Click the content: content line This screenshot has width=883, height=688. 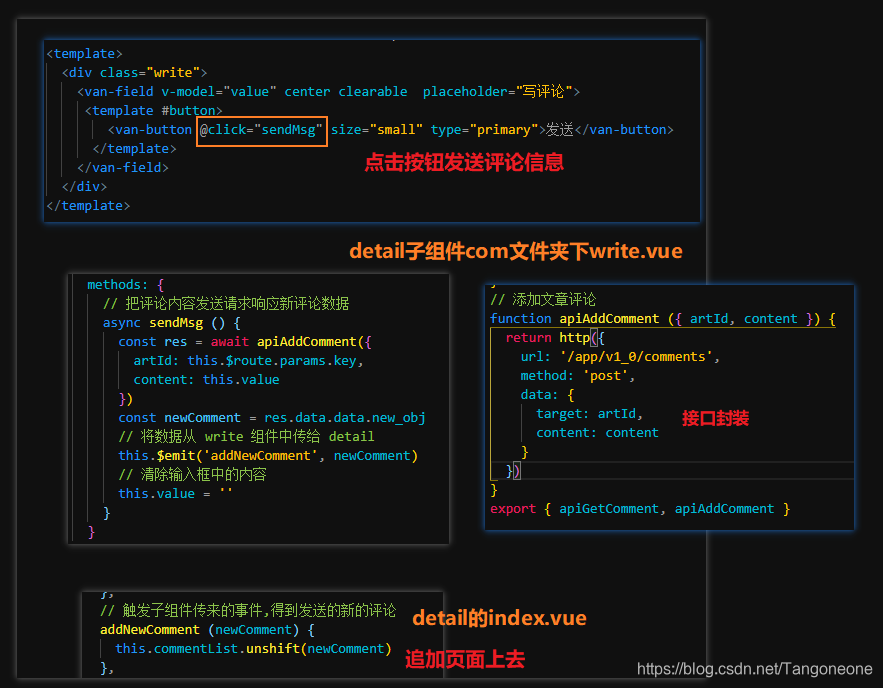point(597,433)
